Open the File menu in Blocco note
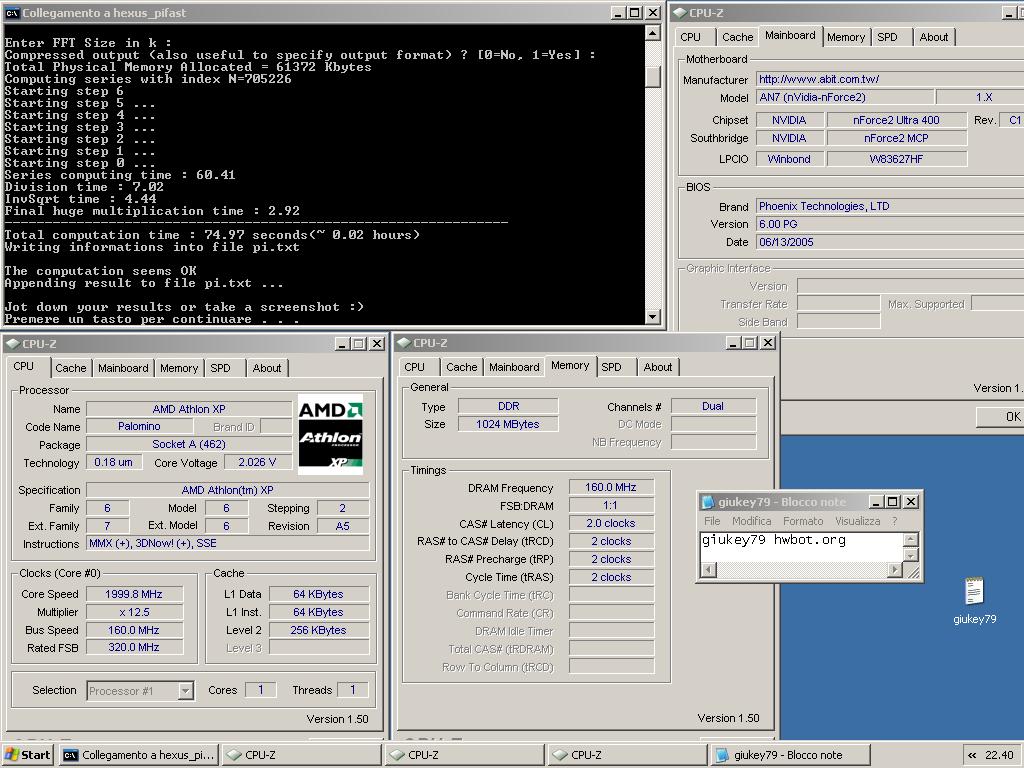Image resolution: width=1024 pixels, height=768 pixels. [x=712, y=521]
